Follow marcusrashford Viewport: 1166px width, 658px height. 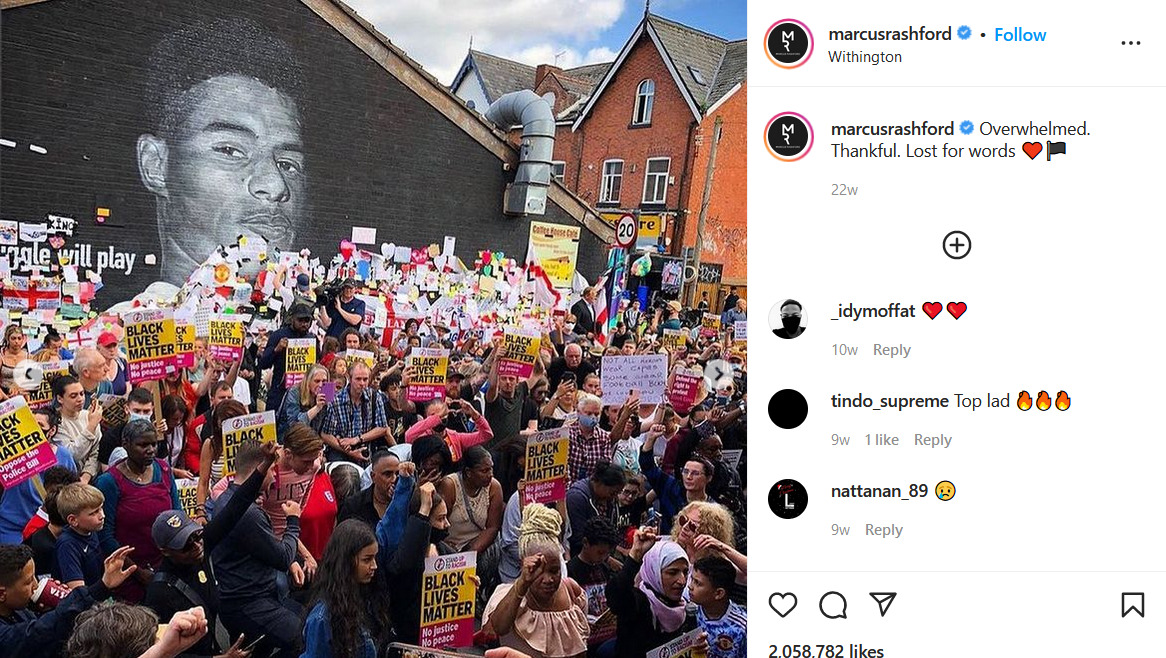point(1020,35)
